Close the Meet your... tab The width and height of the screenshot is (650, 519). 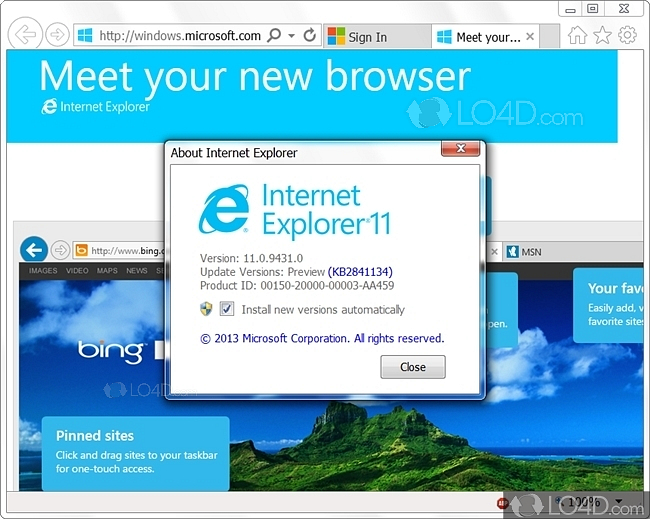click(x=530, y=36)
